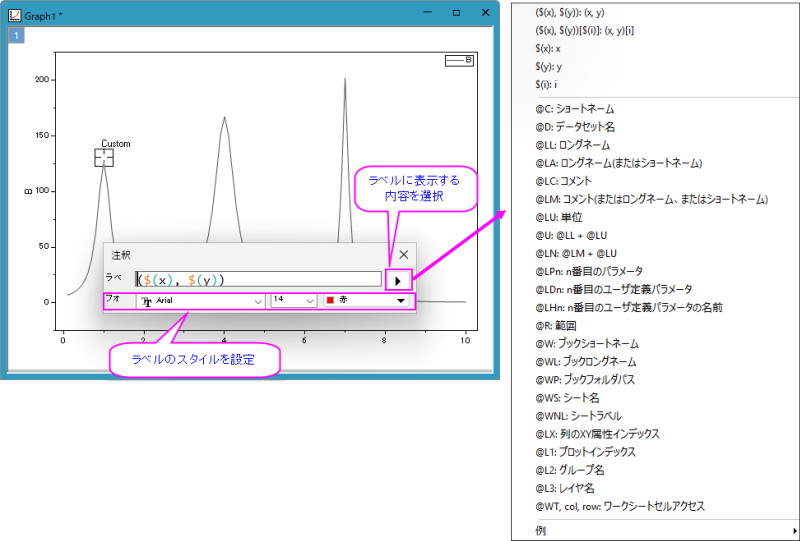
Task: Minimize the Graph1 window
Action: pos(428,13)
